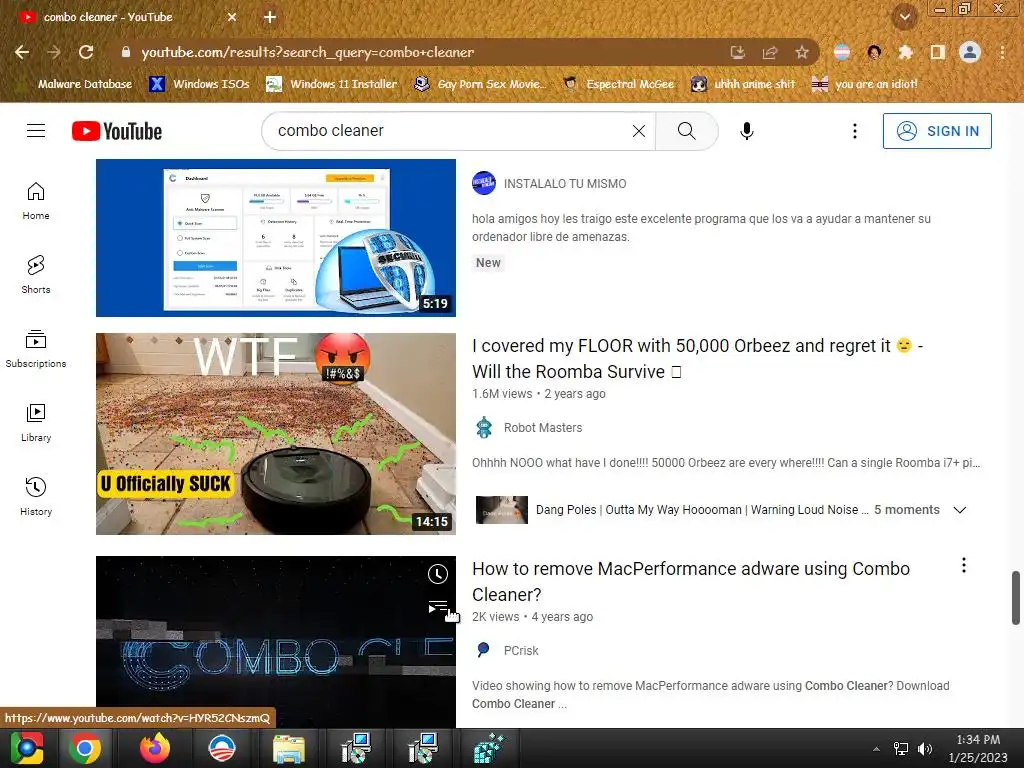The height and width of the screenshot is (768, 1024).
Task: Open File Explorer folder on taskbar
Action: tap(289, 749)
